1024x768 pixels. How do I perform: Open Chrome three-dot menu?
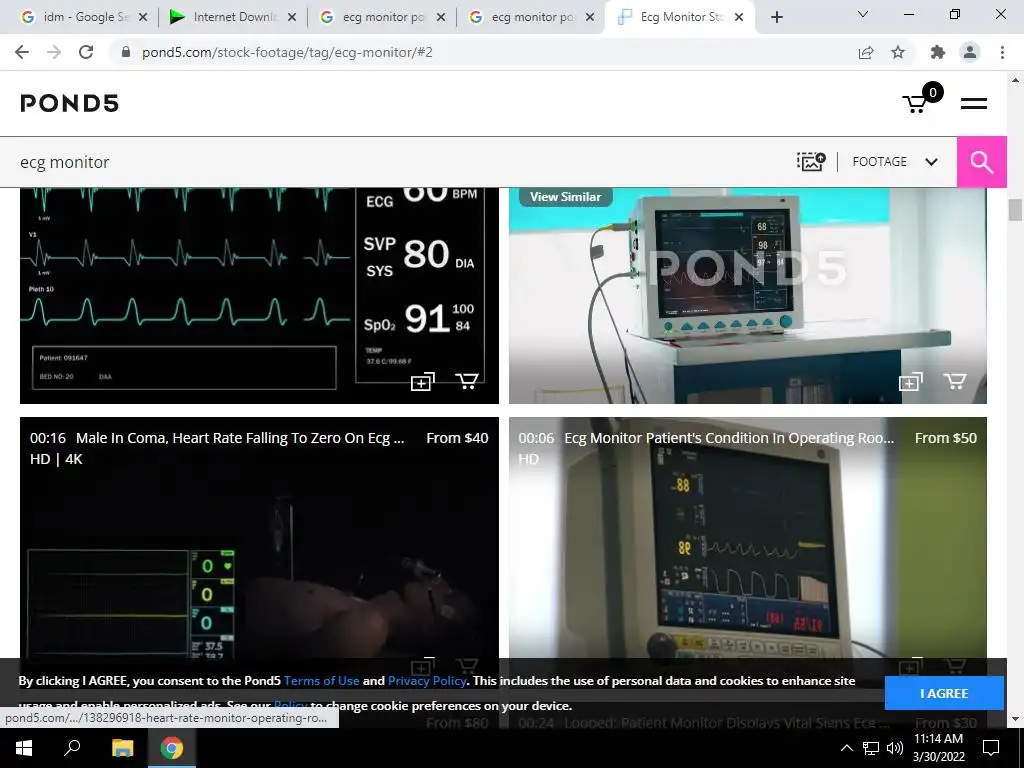[x=1002, y=52]
